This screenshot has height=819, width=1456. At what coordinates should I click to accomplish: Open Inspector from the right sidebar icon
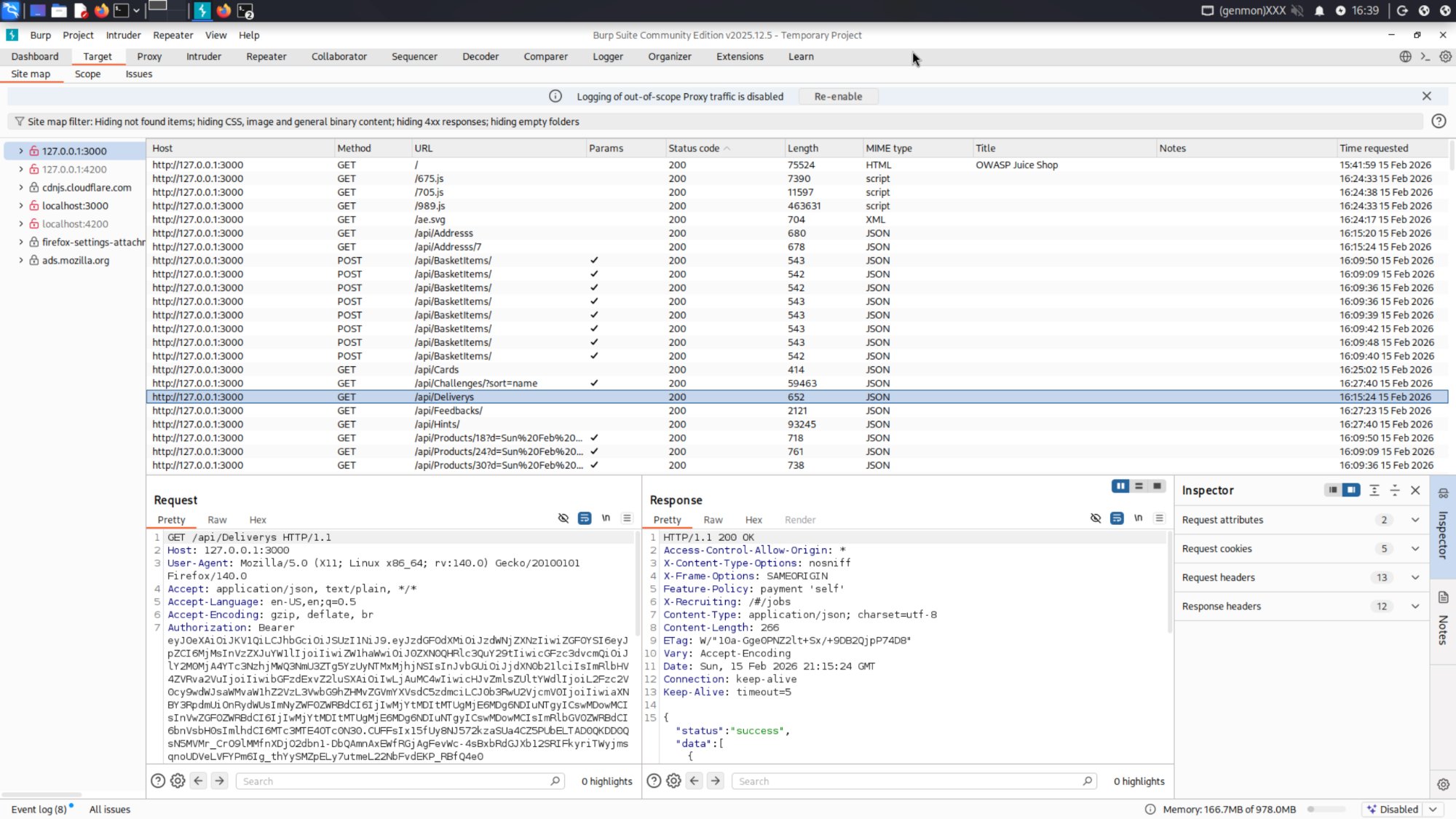(1443, 494)
